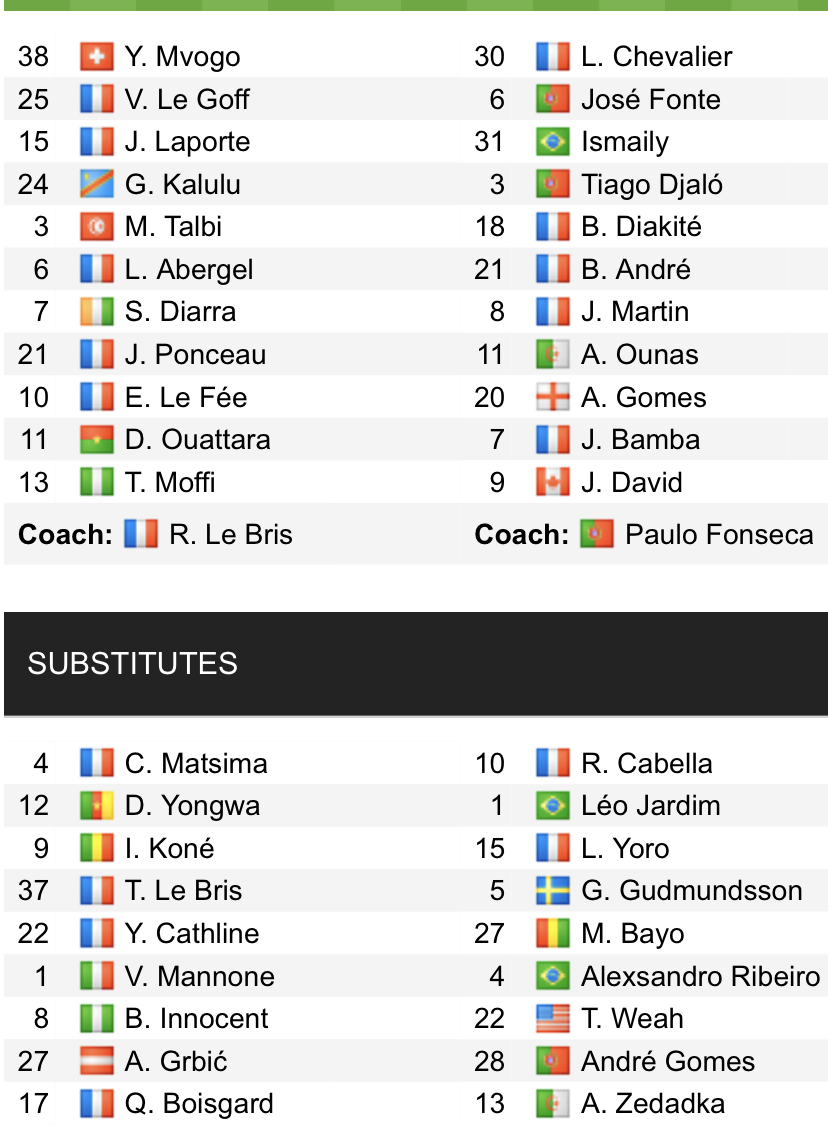The height and width of the screenshot is (1144, 828).
Task: Click the USA flag next to T. Weah
Action: click(552, 1019)
